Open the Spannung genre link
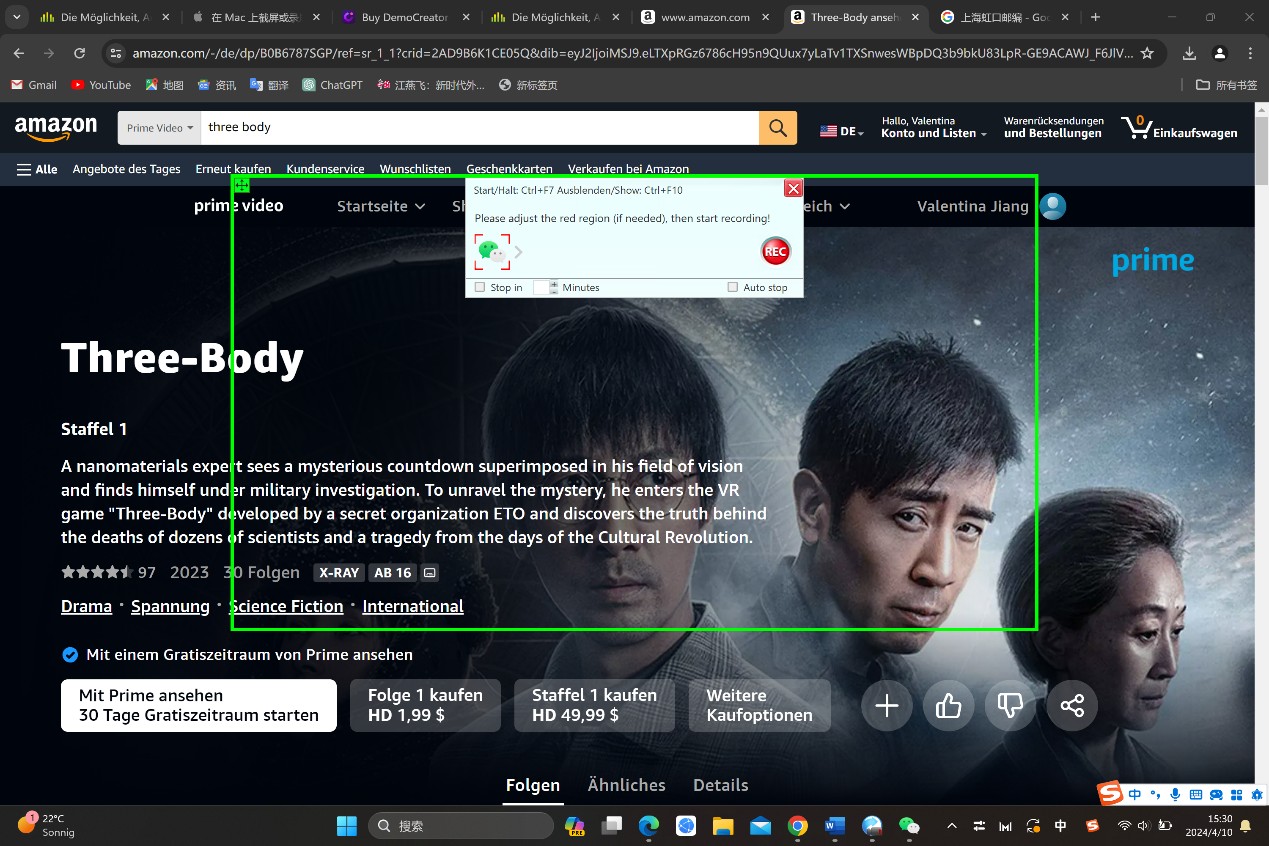The image size is (1269, 846). pos(170,606)
